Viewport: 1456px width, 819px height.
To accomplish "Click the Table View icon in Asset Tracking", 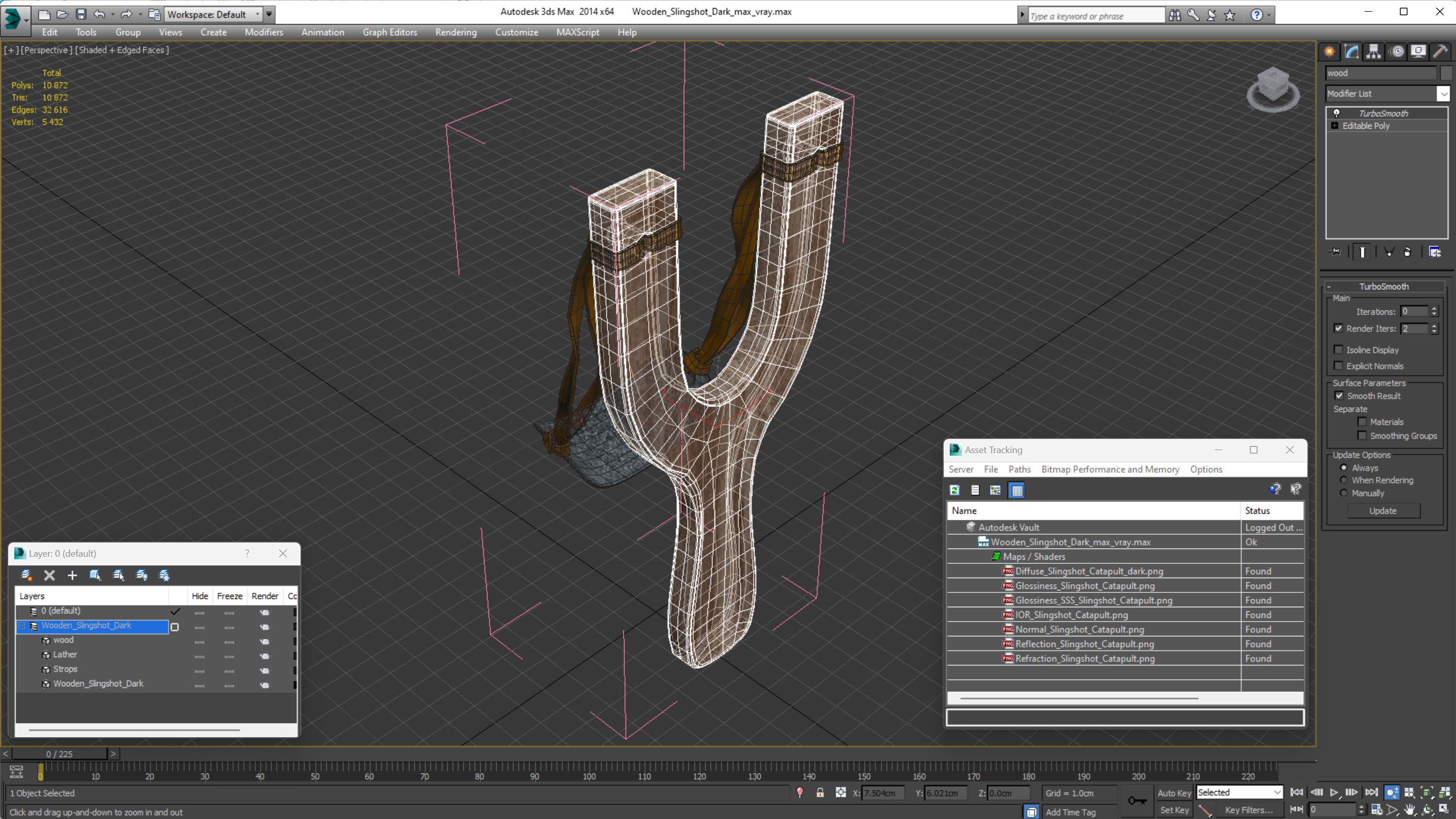I will [1017, 490].
